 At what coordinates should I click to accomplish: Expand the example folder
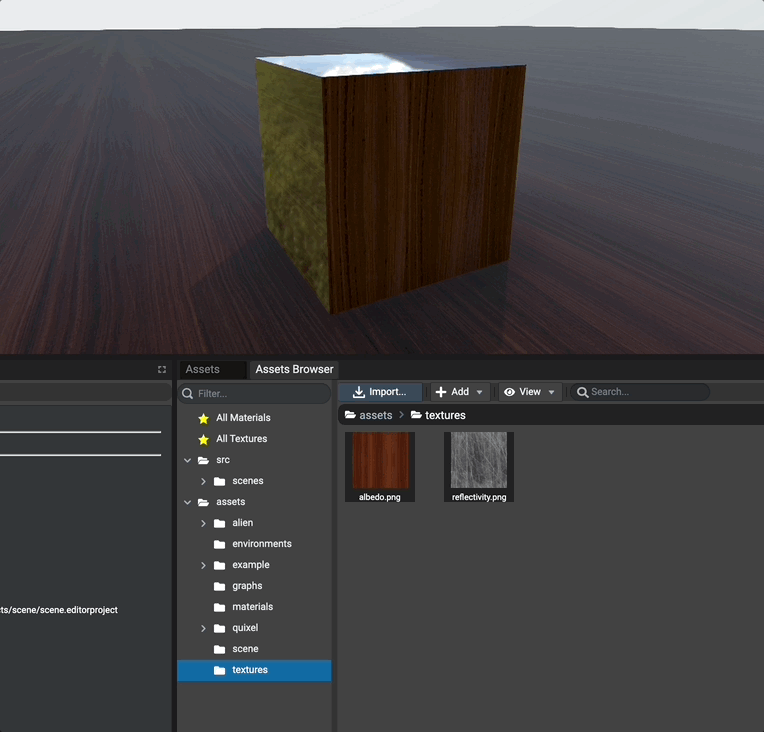coord(203,565)
